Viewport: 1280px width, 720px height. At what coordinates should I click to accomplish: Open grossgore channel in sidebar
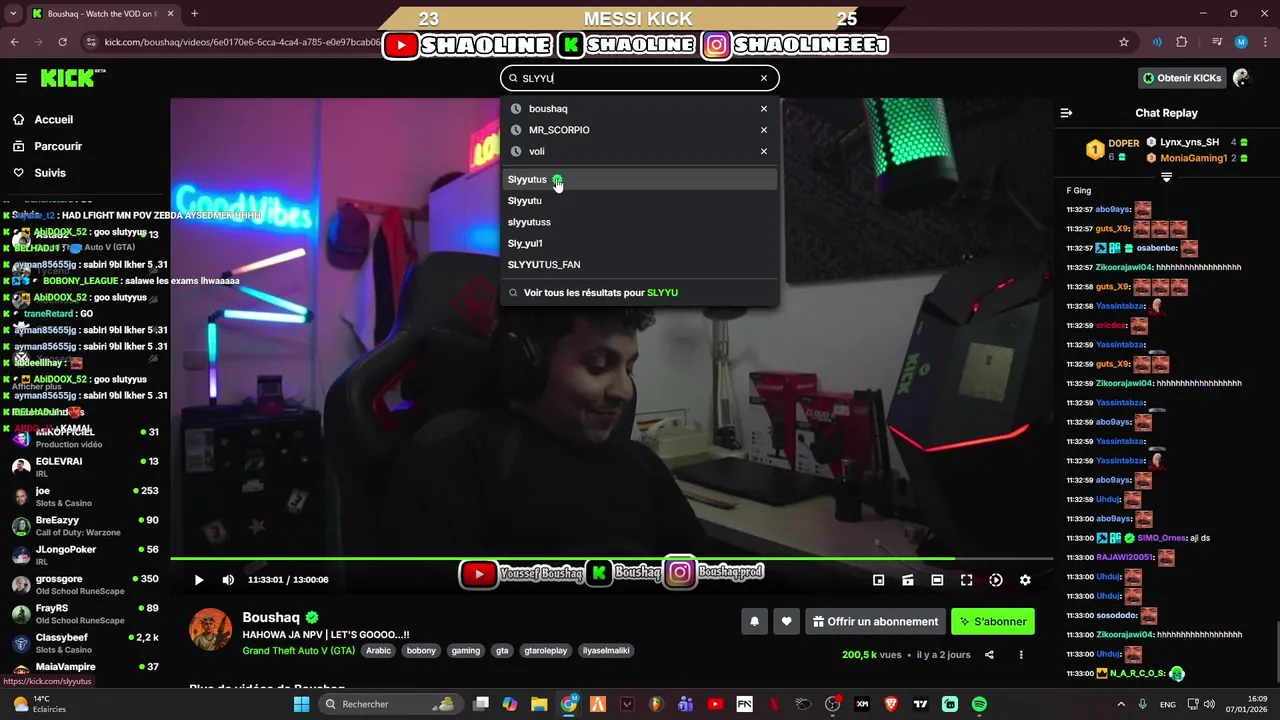click(x=85, y=585)
